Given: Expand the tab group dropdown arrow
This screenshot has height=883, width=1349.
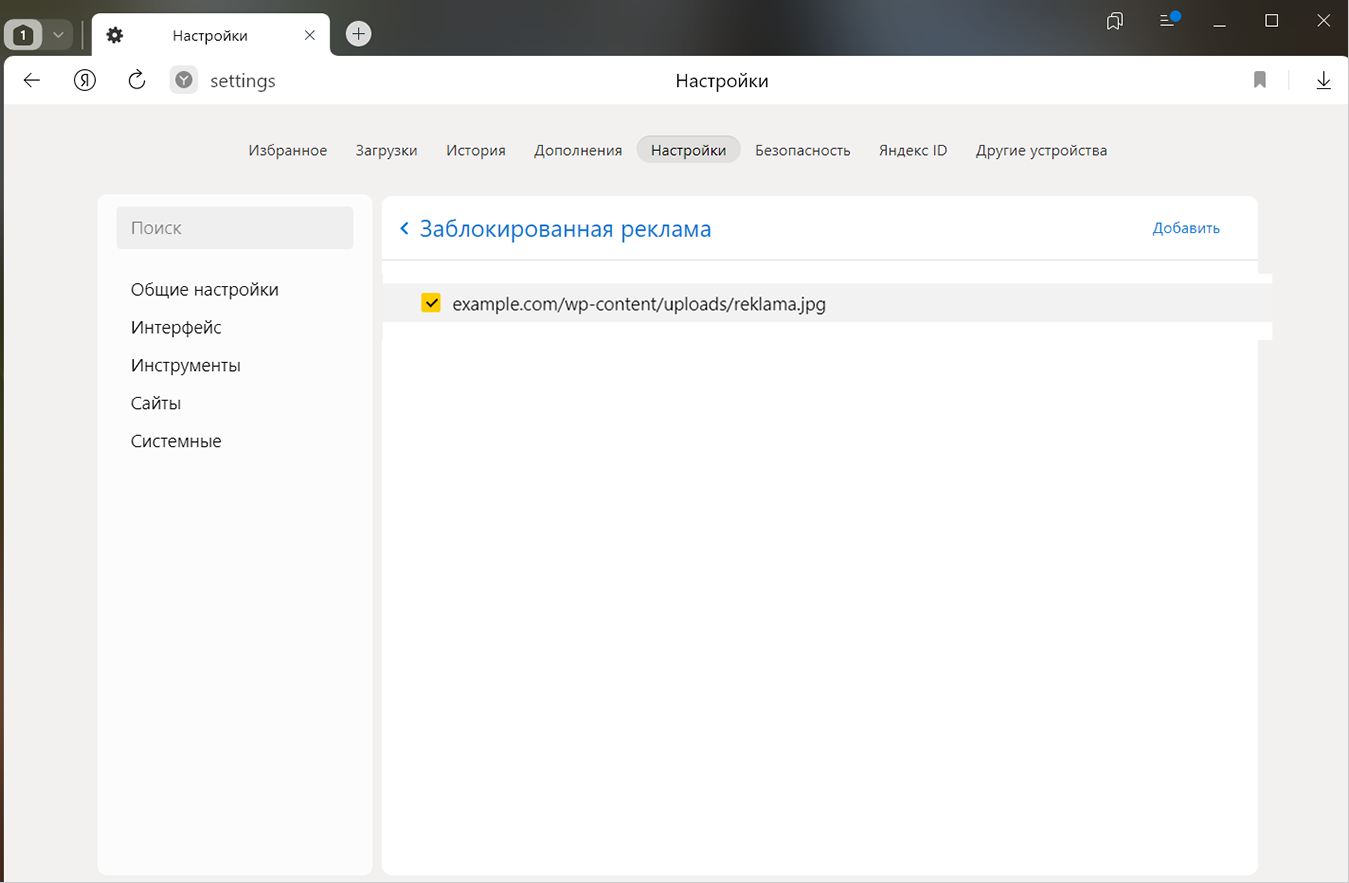Looking at the screenshot, I should [58, 35].
